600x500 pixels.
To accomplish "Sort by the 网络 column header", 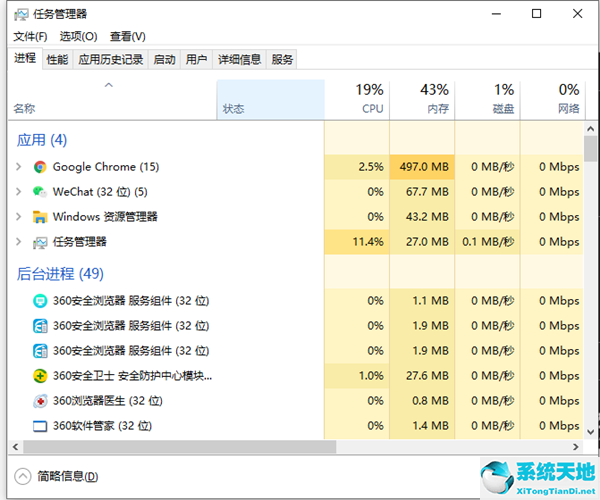I will 552,100.
